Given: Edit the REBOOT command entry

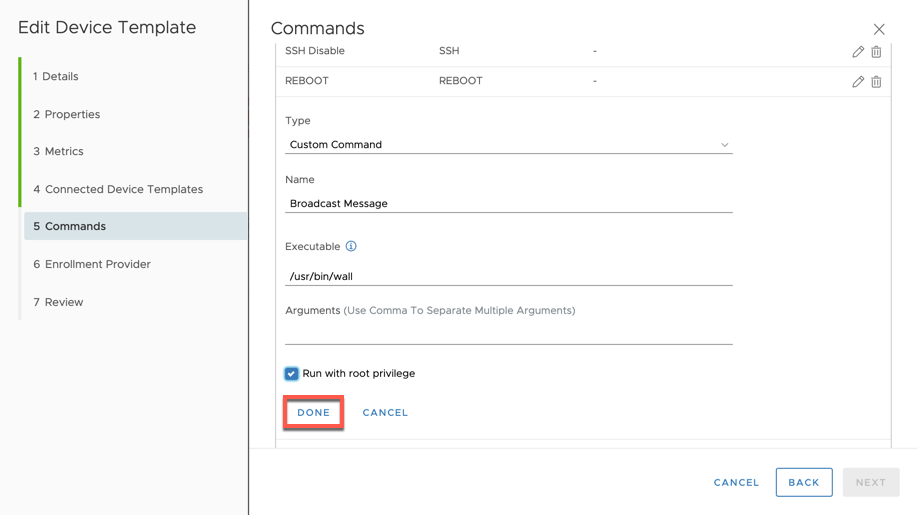Looking at the screenshot, I should tap(858, 82).
